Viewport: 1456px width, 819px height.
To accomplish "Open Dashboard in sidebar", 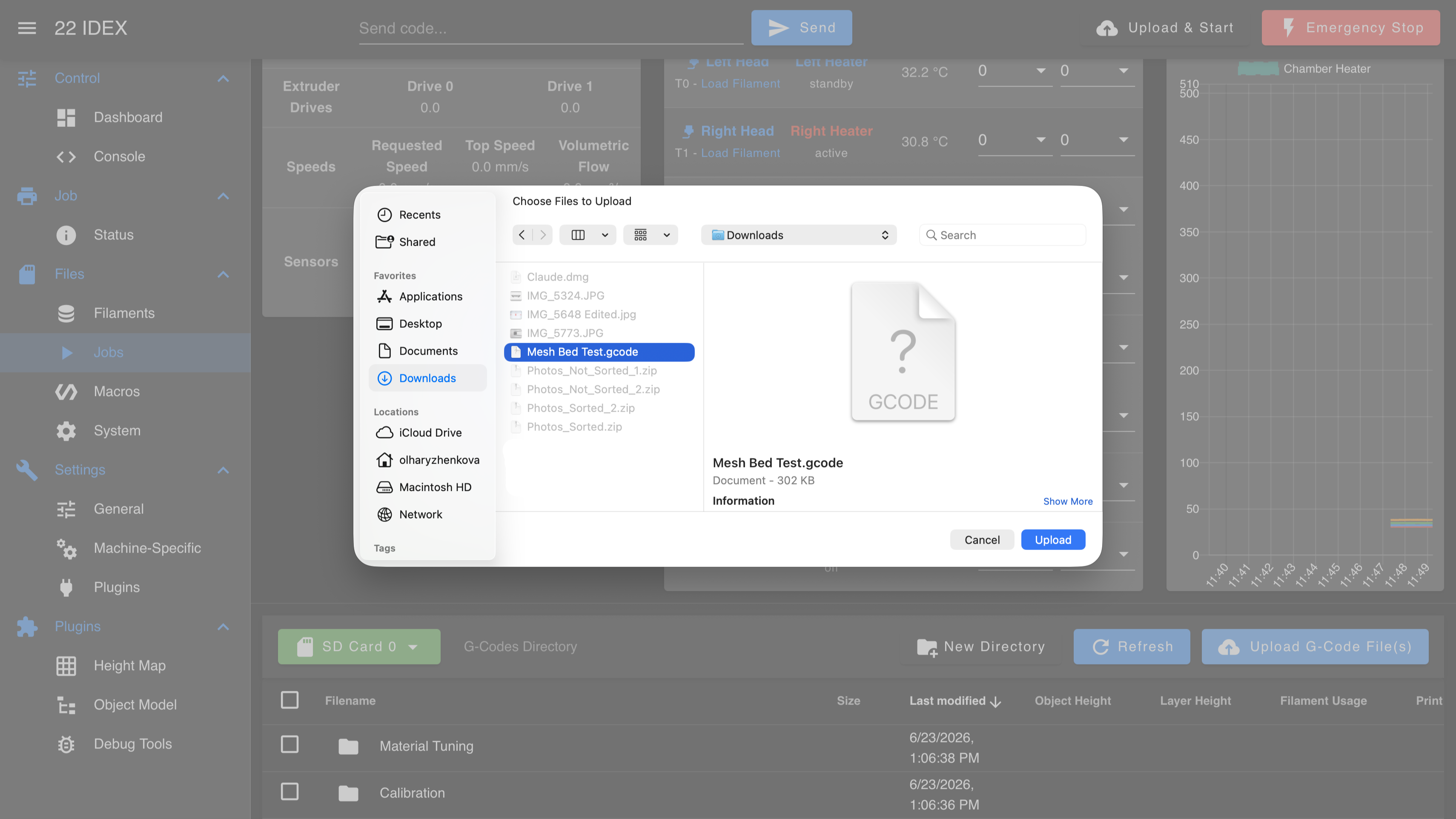I will click(128, 117).
